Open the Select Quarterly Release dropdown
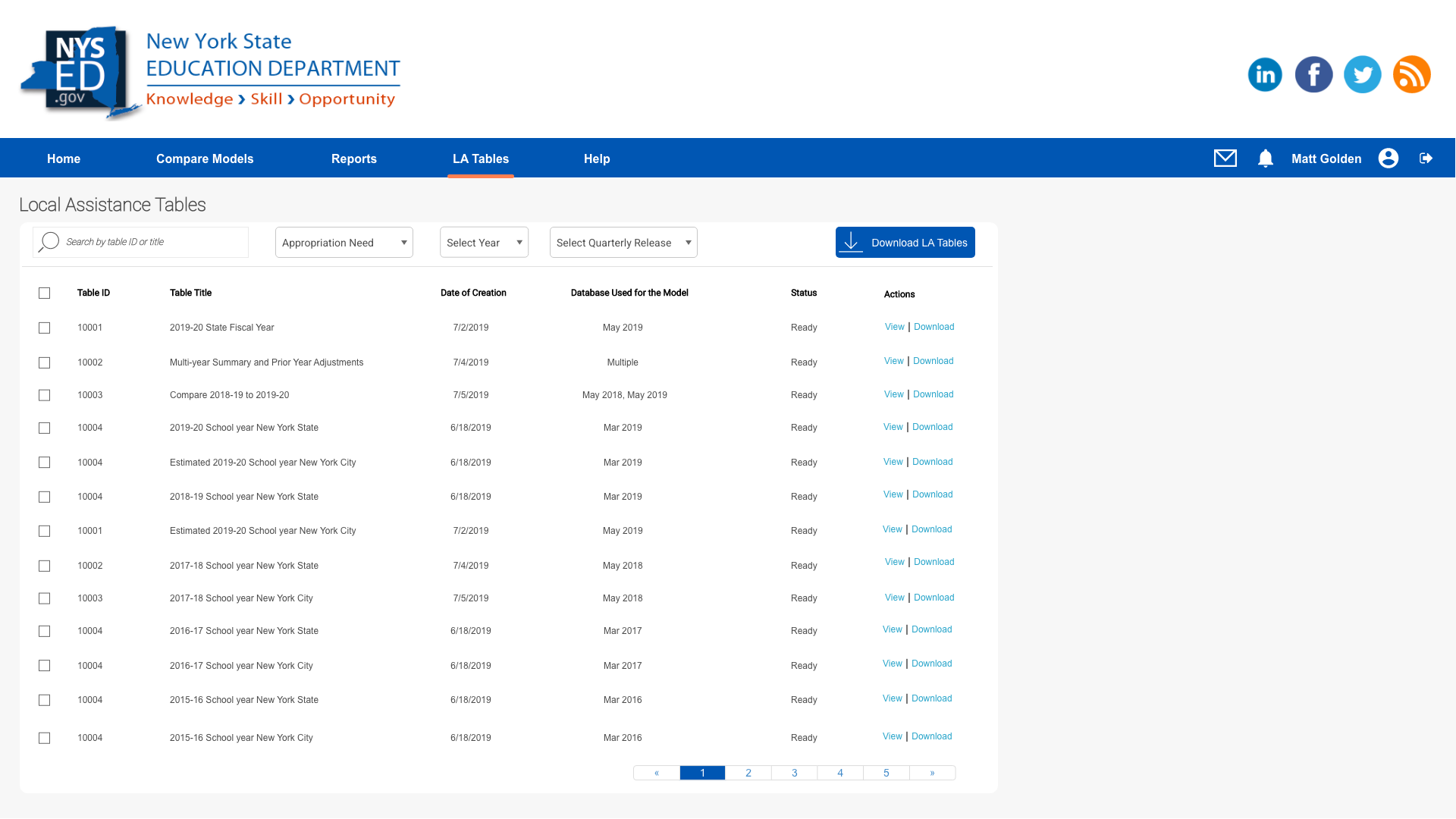The width and height of the screenshot is (1456, 819). tap(623, 243)
